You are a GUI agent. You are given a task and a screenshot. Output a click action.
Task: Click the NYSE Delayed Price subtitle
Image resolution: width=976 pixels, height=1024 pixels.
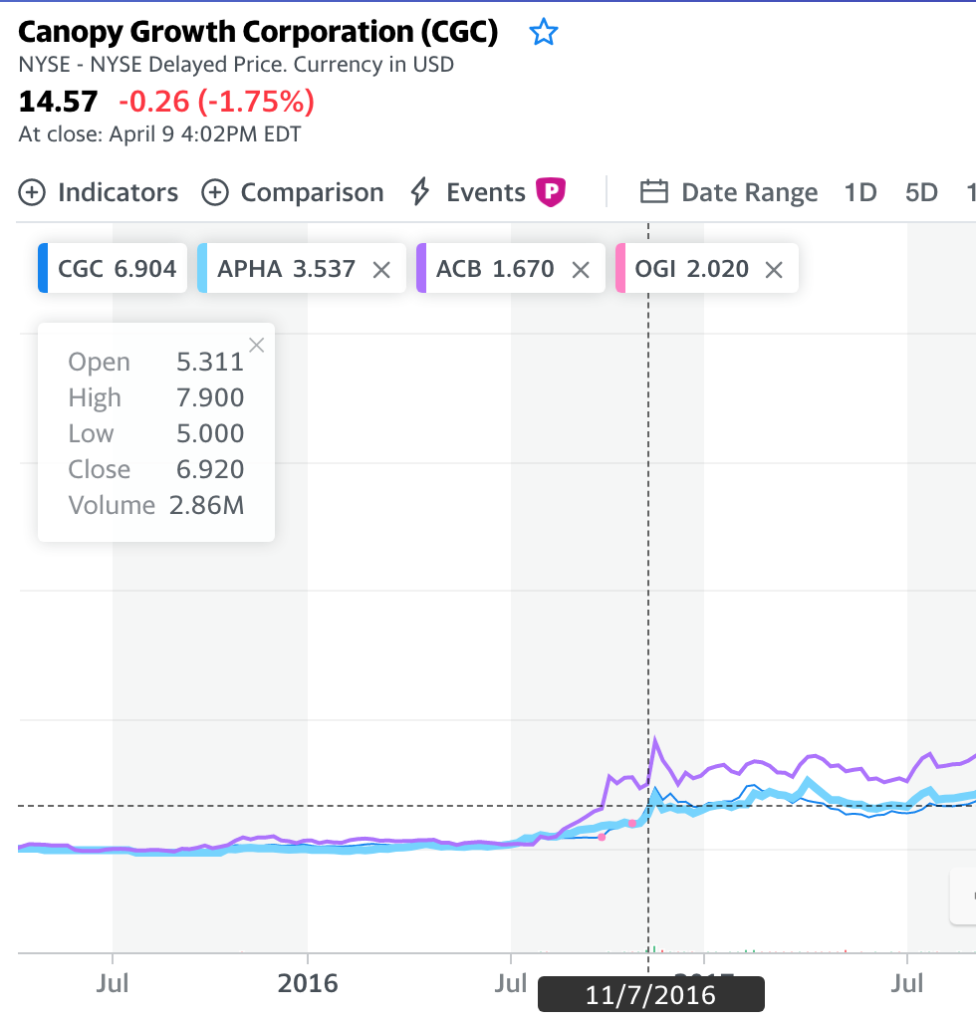(x=236, y=65)
